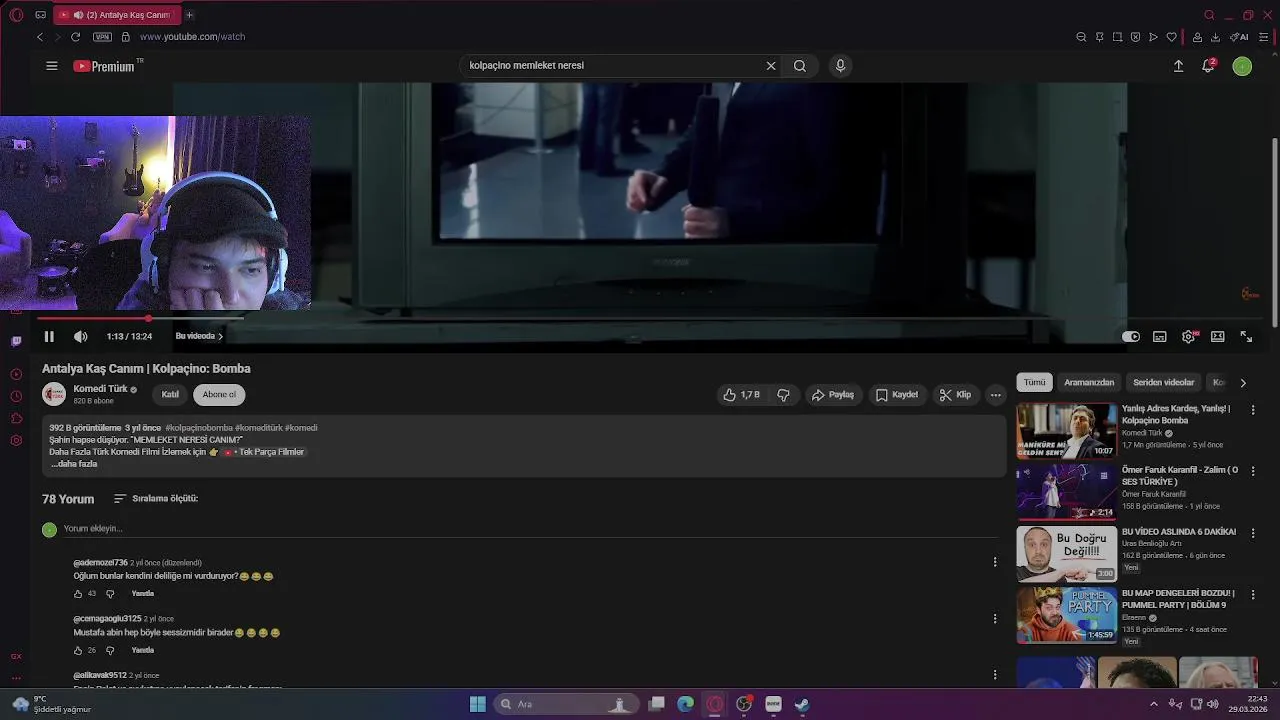1280x720 pixels.
Task: Enter full screen mode
Action: tap(1246, 337)
